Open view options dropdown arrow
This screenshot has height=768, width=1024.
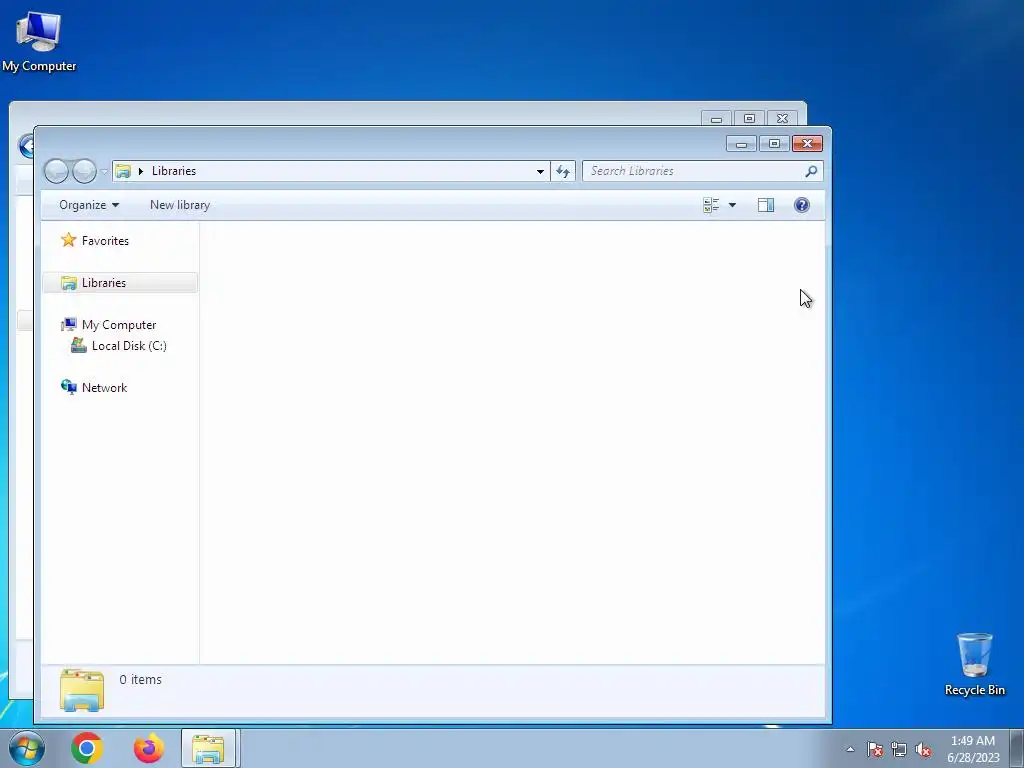(x=732, y=205)
